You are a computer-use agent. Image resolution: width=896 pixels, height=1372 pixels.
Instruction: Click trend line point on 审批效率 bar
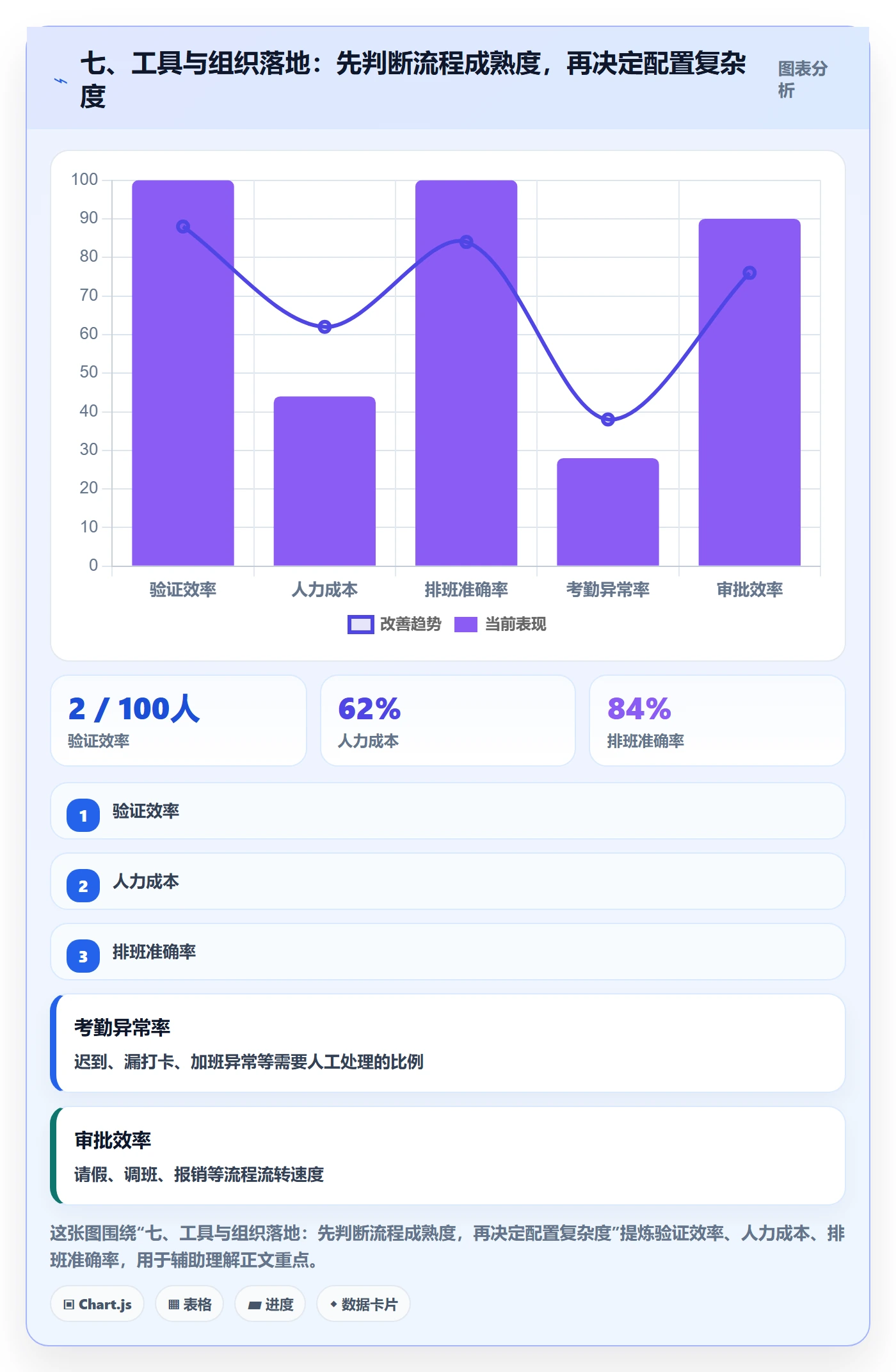(x=749, y=273)
